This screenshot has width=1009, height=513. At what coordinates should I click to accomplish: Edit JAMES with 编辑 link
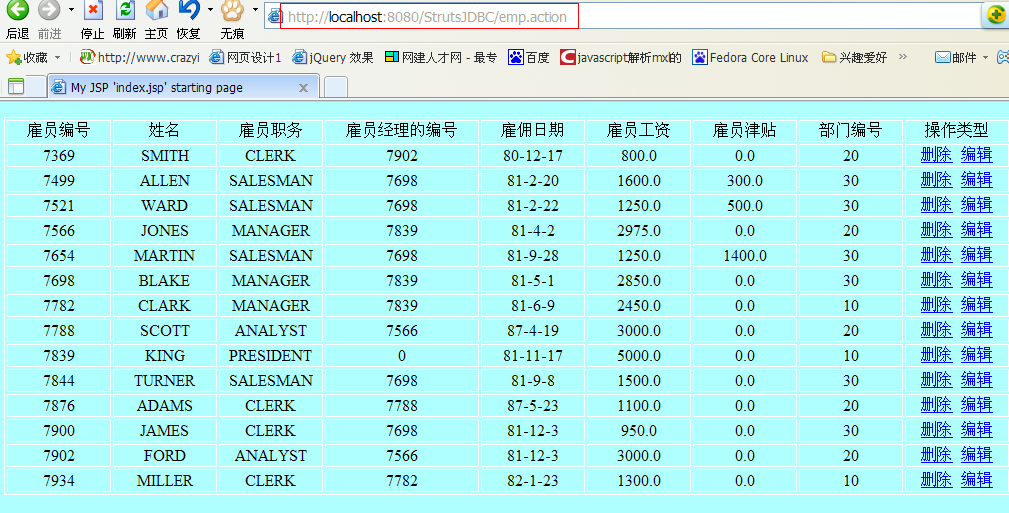976,430
